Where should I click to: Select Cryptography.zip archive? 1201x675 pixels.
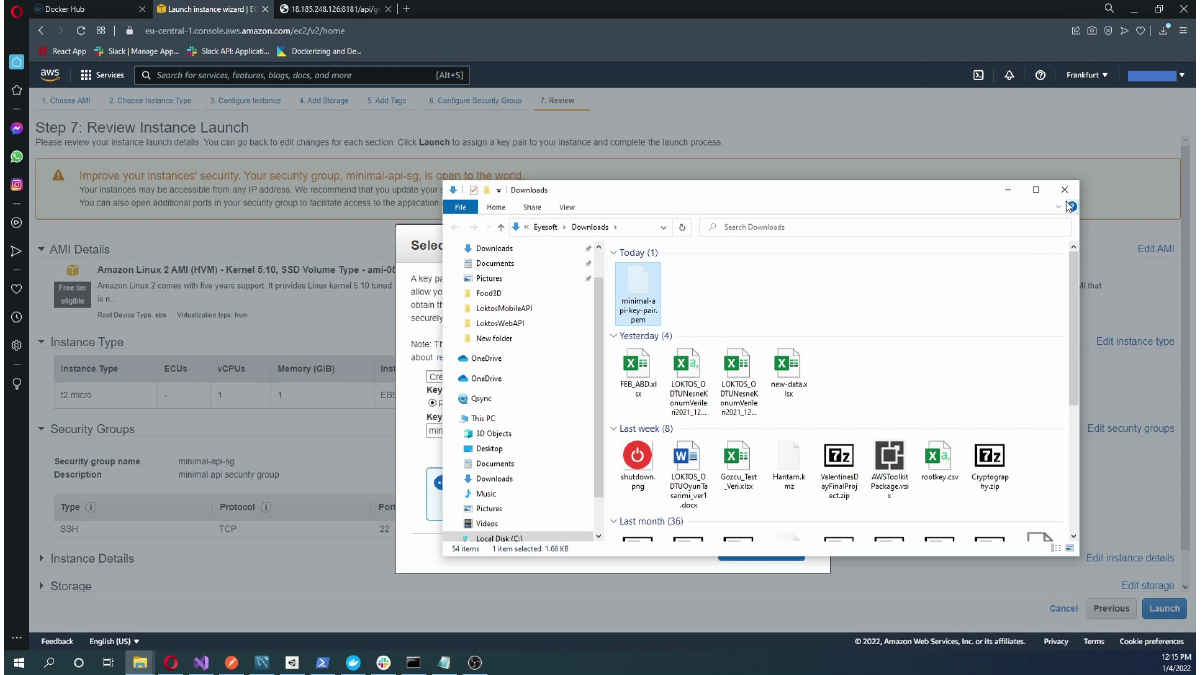pos(989,465)
